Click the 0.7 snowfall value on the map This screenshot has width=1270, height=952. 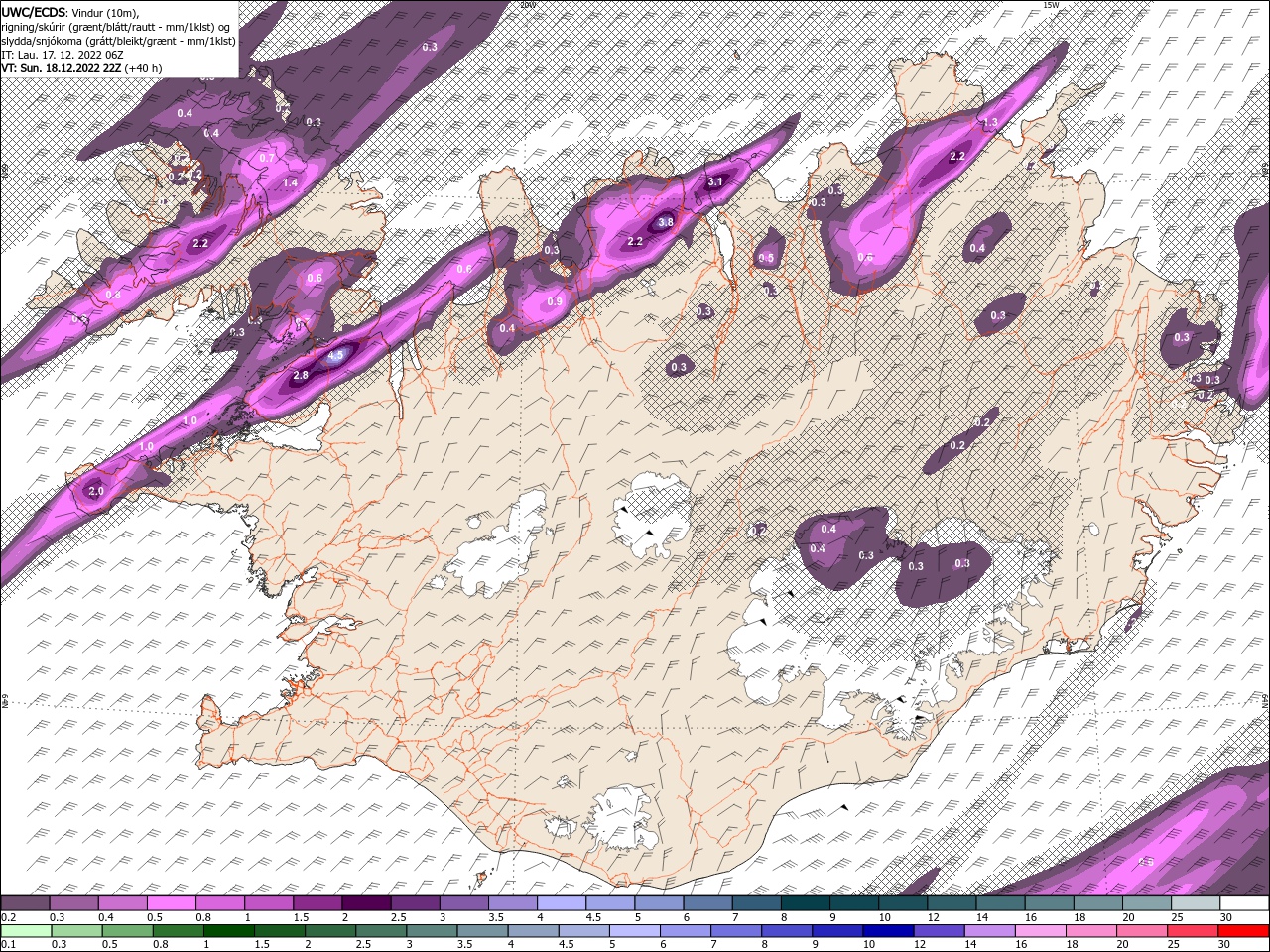coord(266,158)
